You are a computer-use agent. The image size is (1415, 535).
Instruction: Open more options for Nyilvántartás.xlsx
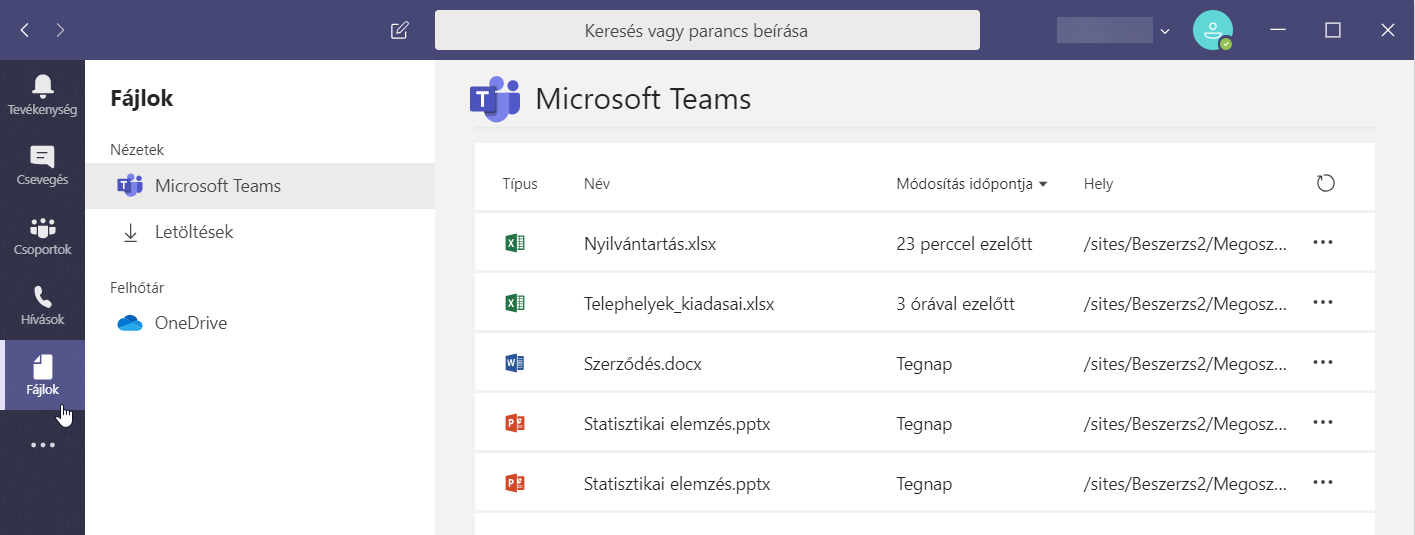1323,243
